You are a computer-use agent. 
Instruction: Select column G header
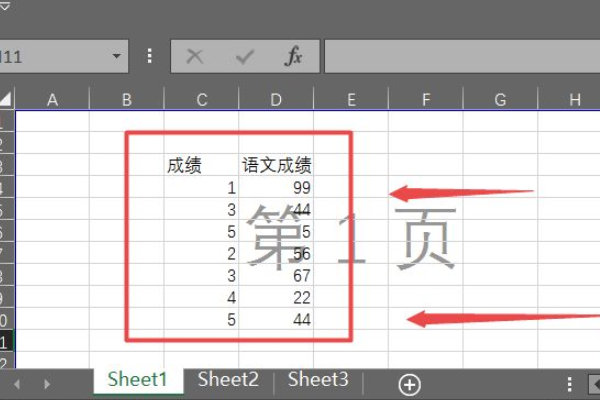pos(500,99)
